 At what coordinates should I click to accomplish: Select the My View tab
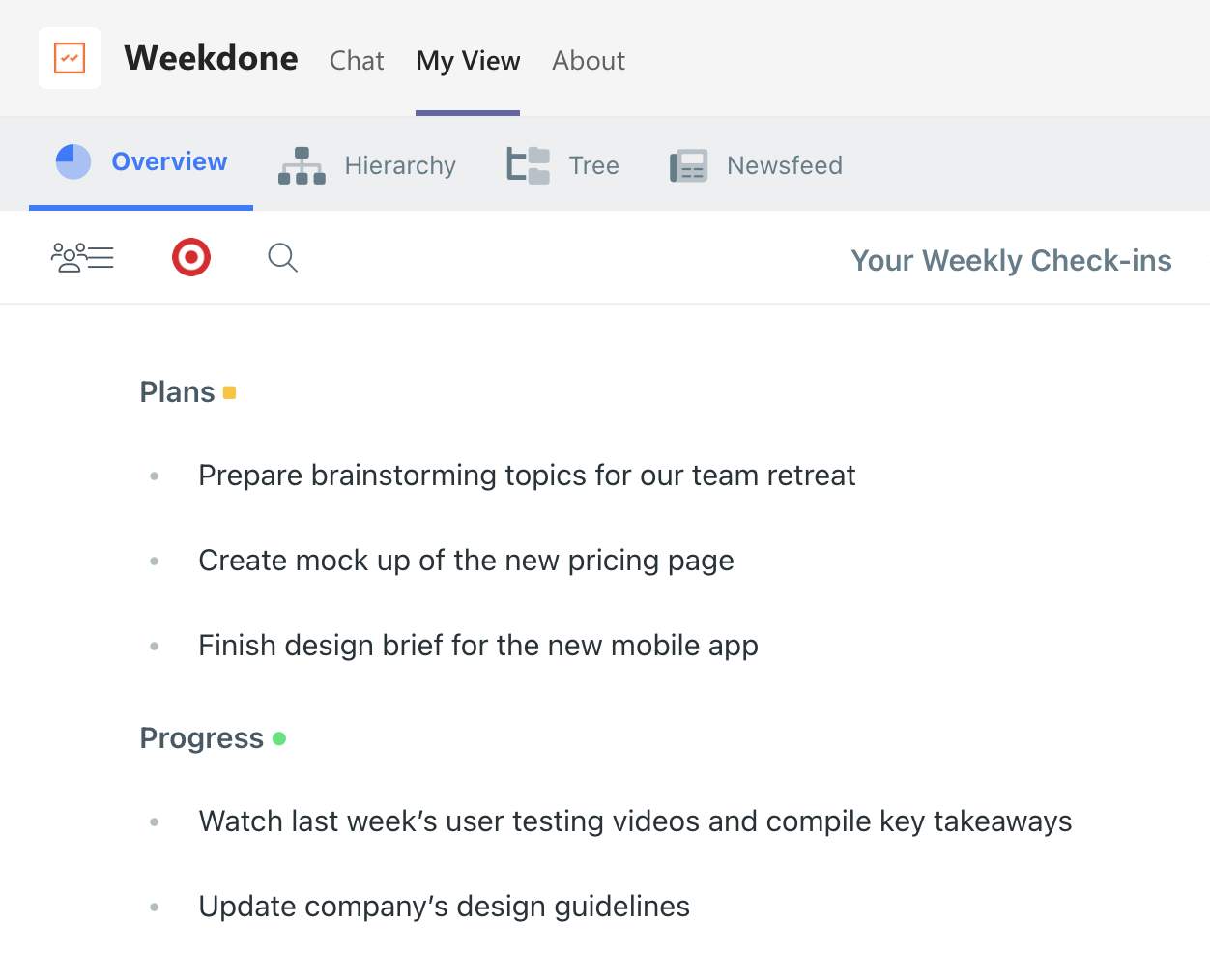coord(468,61)
